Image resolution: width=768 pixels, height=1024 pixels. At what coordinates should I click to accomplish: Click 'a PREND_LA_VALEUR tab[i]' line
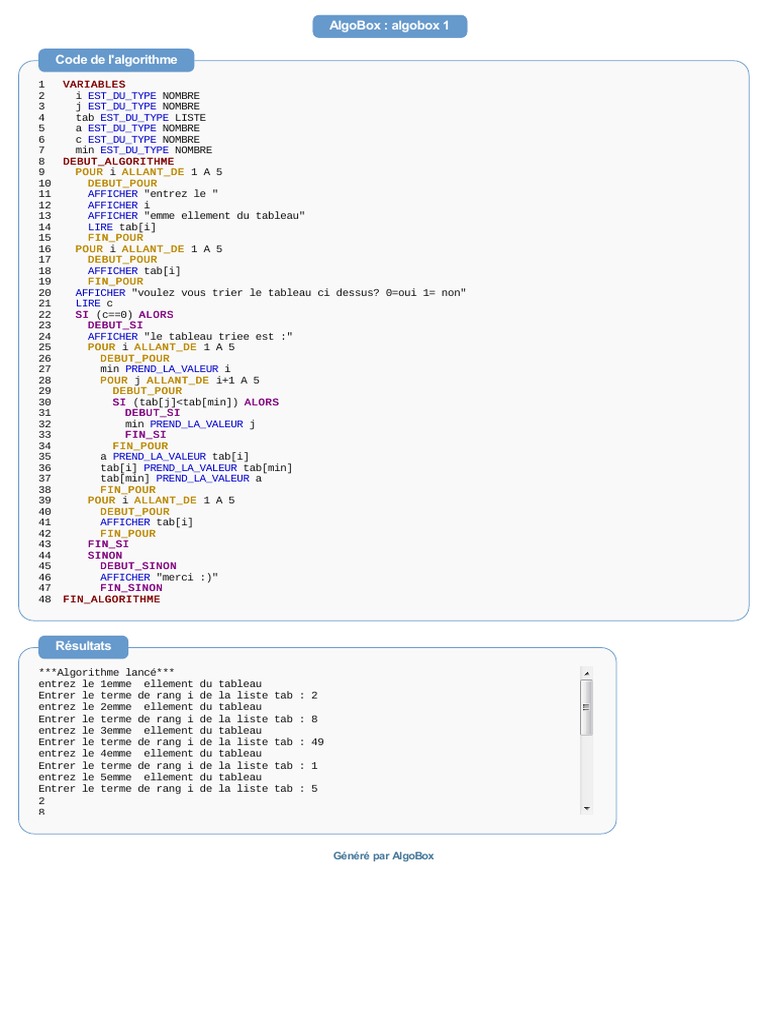[174, 457]
